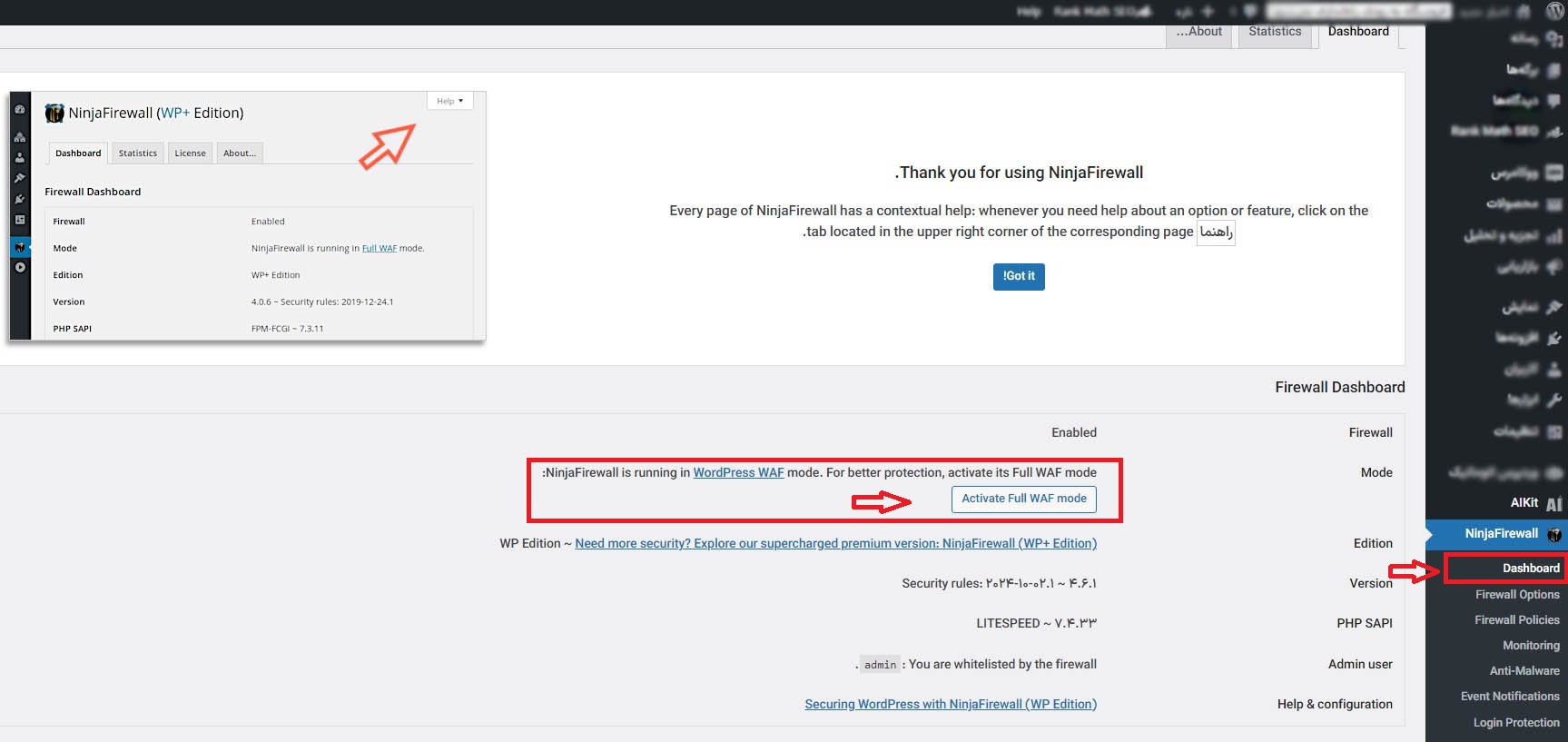Image resolution: width=1568 pixels, height=742 pixels.
Task: Open the NinjaFirewall sidebar menu label
Action: click(x=1502, y=534)
